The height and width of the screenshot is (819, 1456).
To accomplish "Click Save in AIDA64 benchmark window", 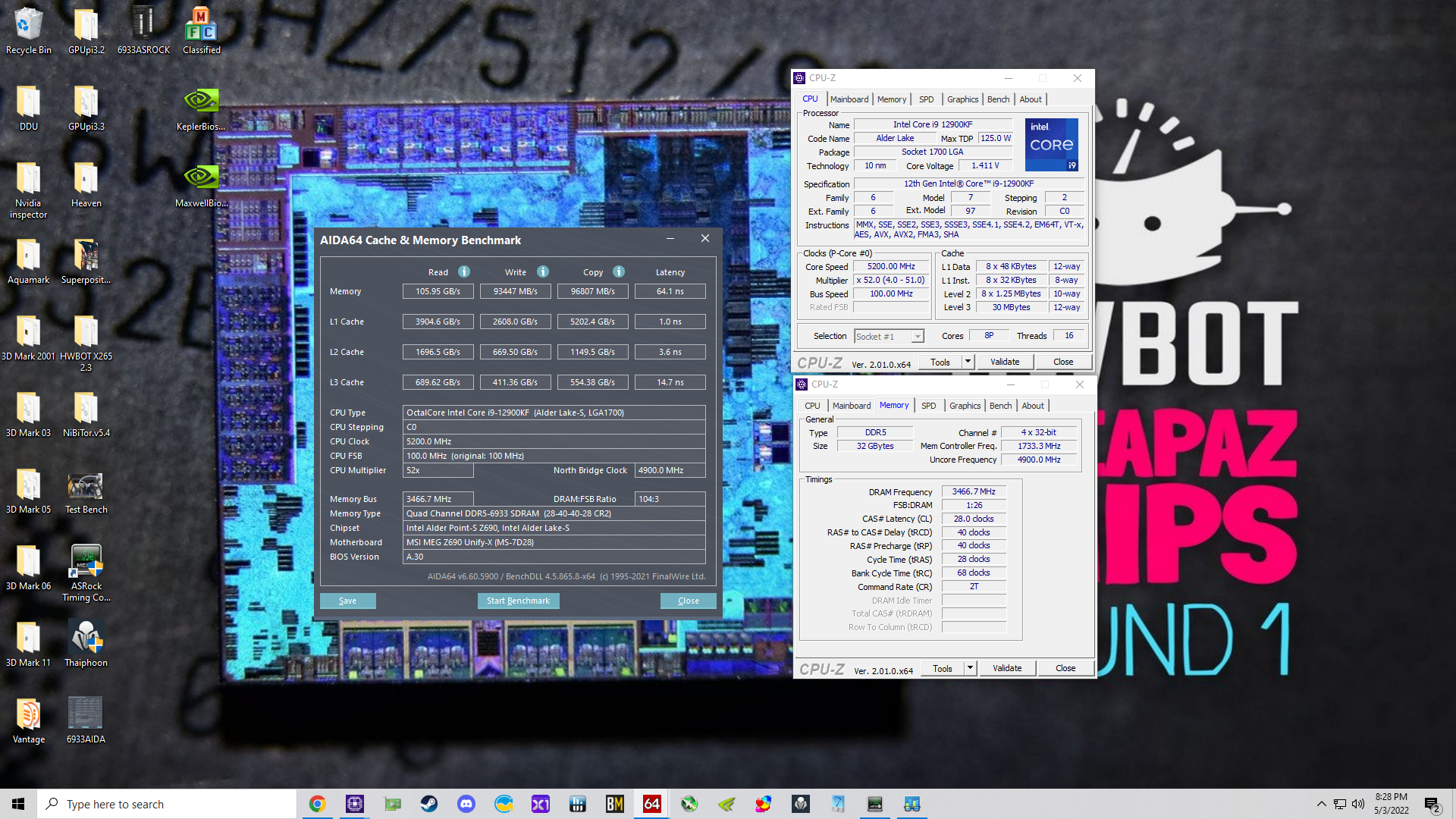I will pyautogui.click(x=347, y=601).
